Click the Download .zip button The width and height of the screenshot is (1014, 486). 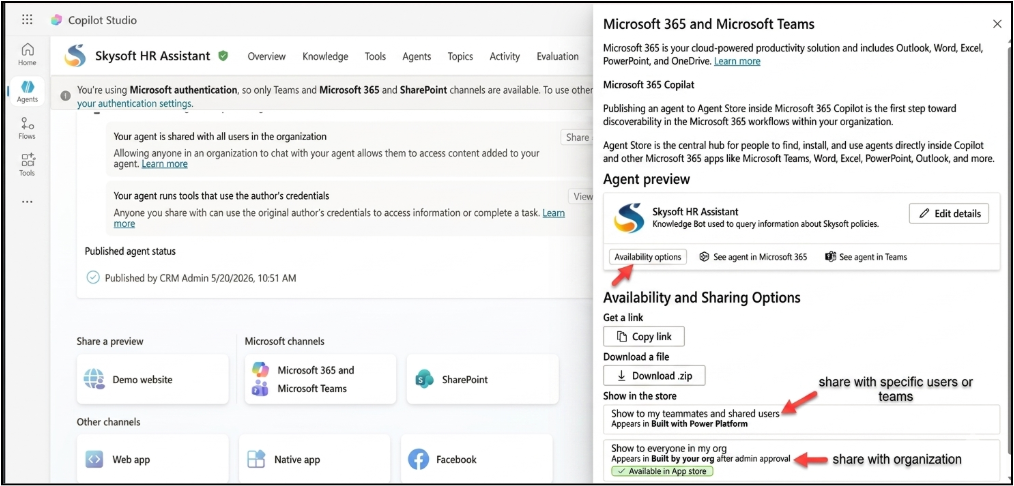click(654, 375)
